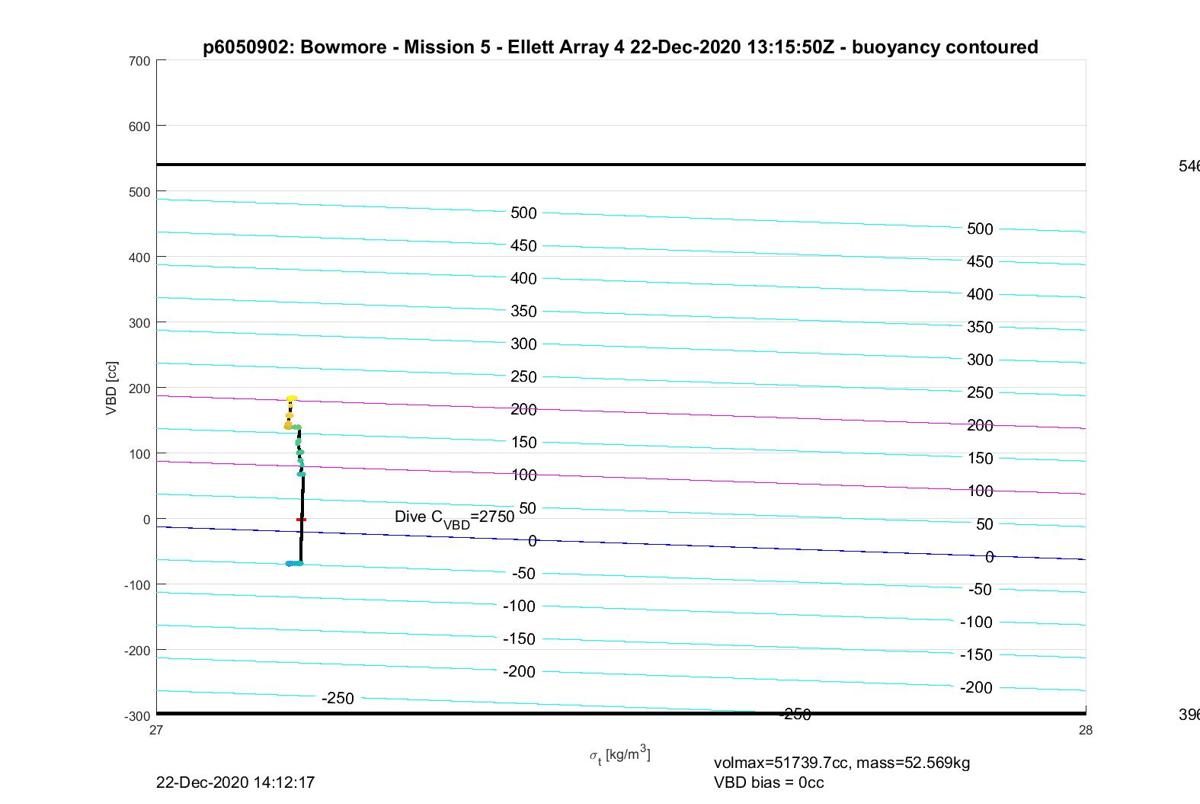Image resolution: width=1200 pixels, height=804 pixels.
Task: Click the green markers on the profile
Action: (298, 451)
